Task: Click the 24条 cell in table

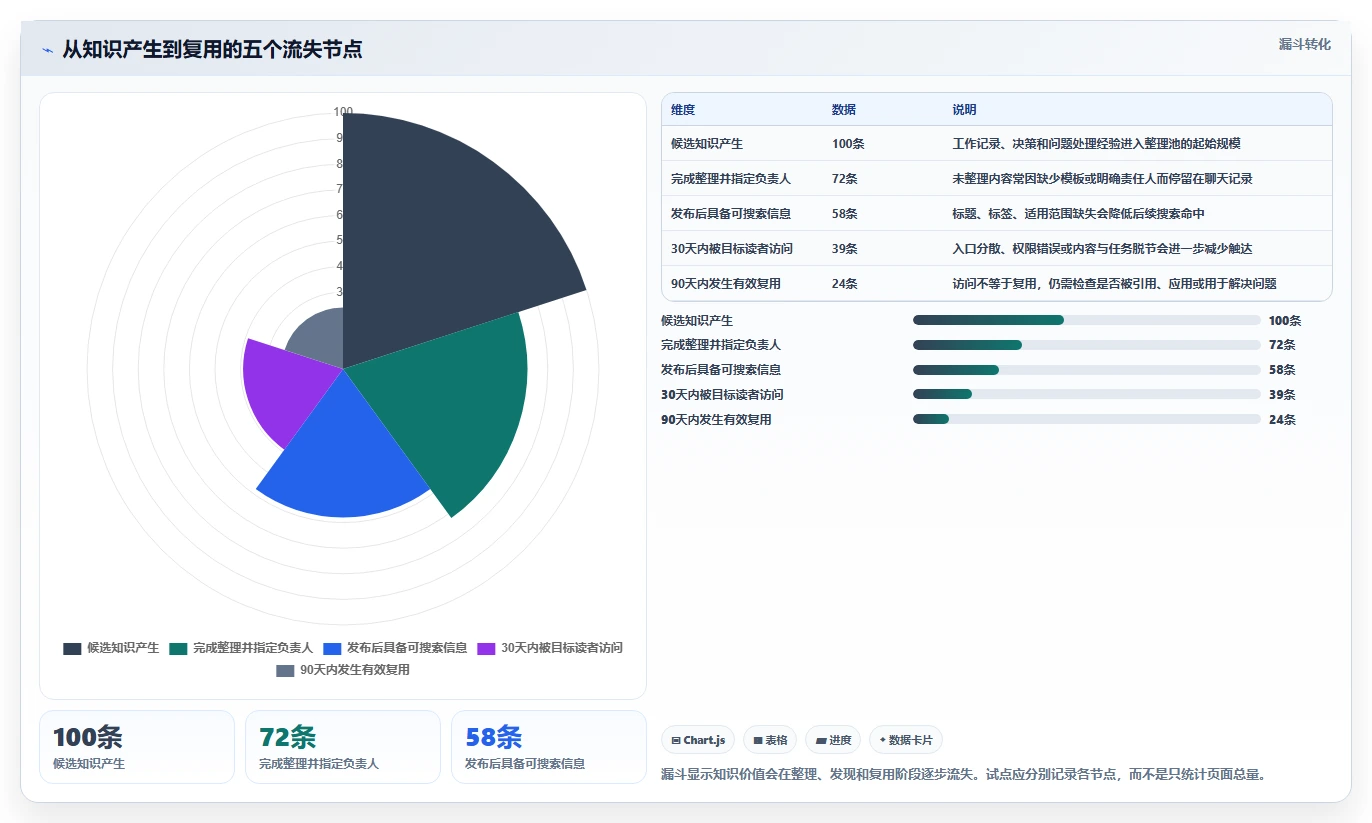Action: 845,284
